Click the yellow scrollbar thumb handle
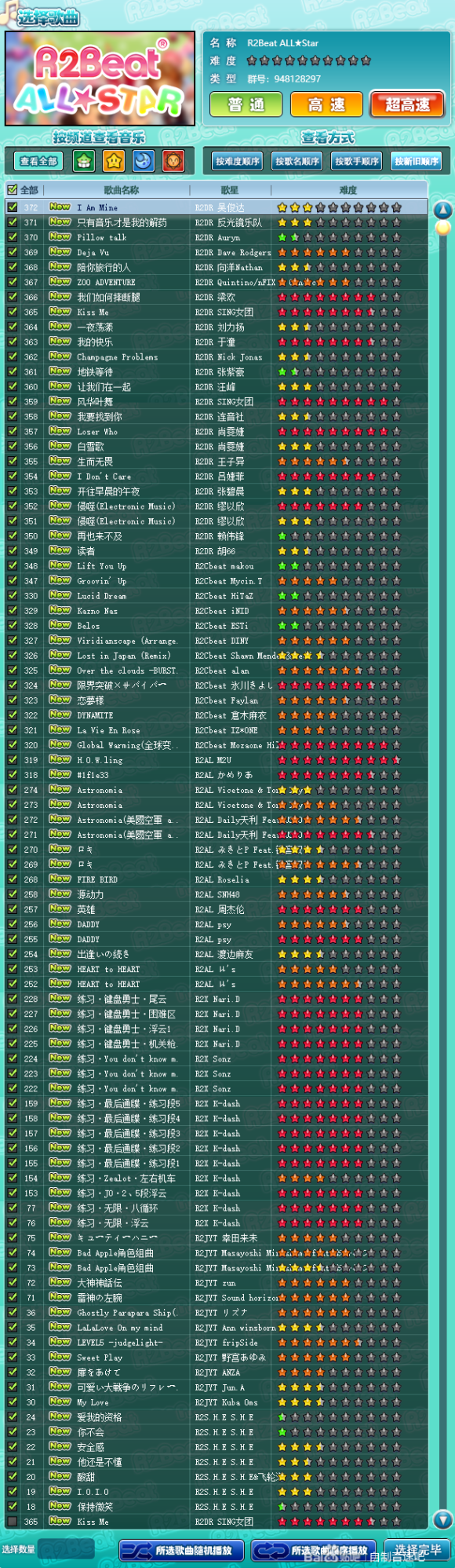The width and height of the screenshot is (455, 1568). pos(443,228)
